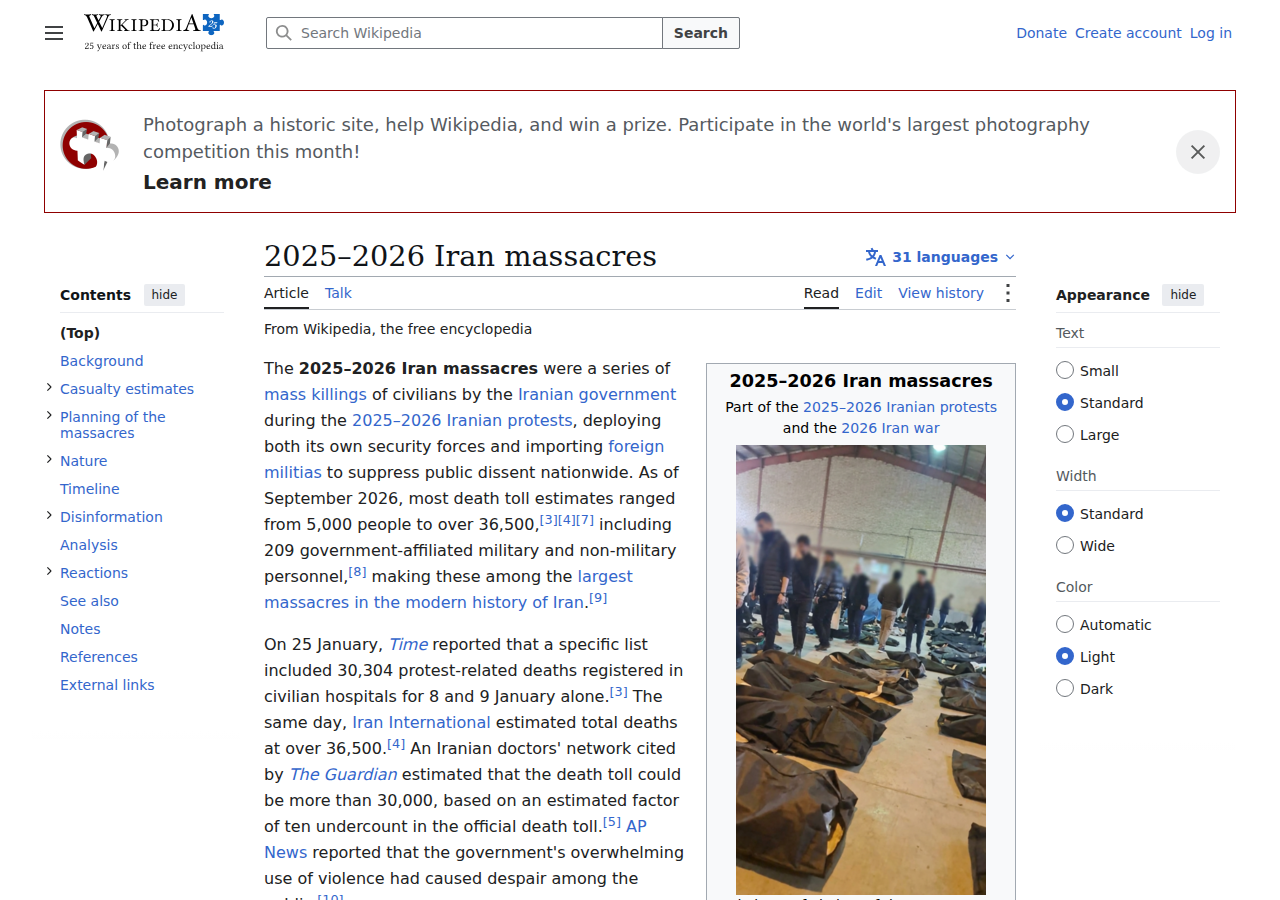Image resolution: width=1280 pixels, height=900 pixels.
Task: Select the Article tab
Action: [286, 293]
